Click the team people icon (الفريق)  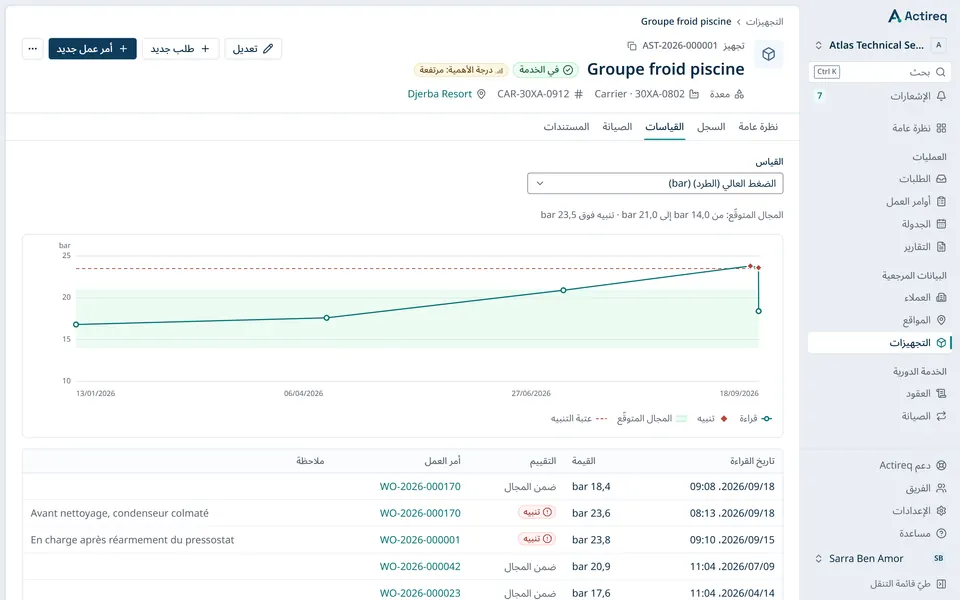tap(941, 488)
